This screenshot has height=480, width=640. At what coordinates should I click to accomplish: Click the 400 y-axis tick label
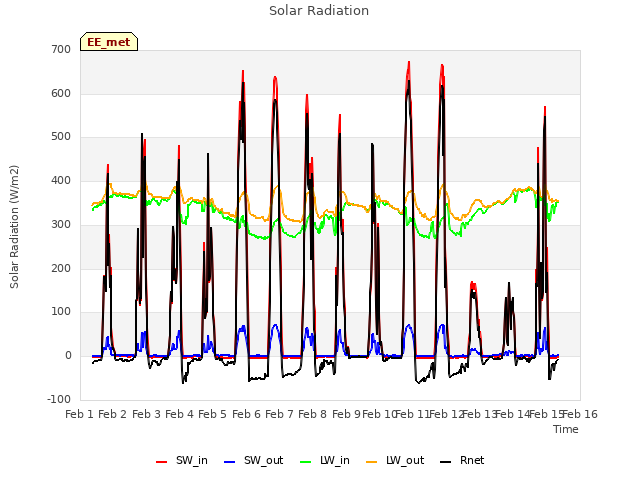(61, 180)
